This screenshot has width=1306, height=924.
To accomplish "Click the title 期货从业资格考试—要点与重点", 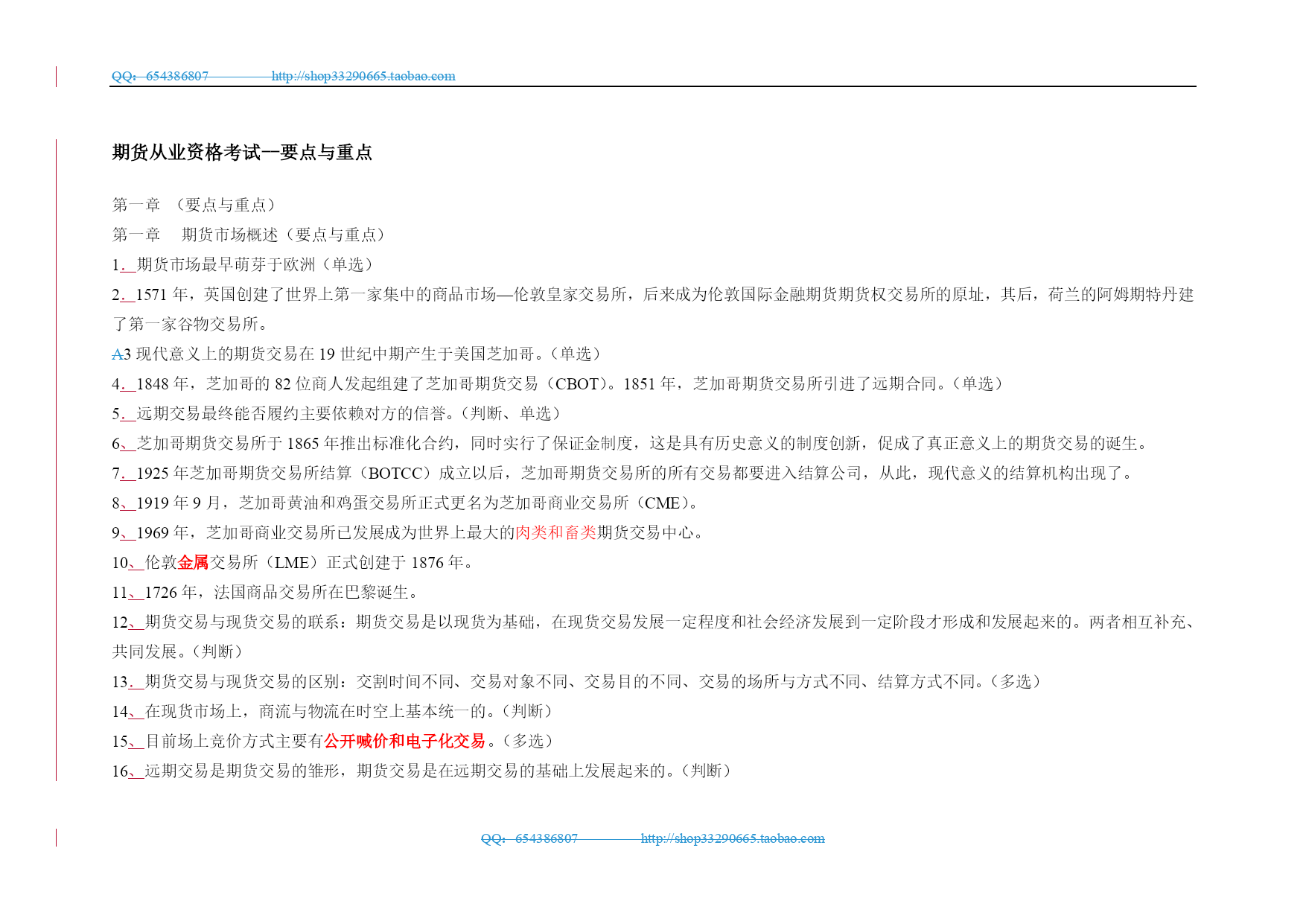I will [242, 153].
